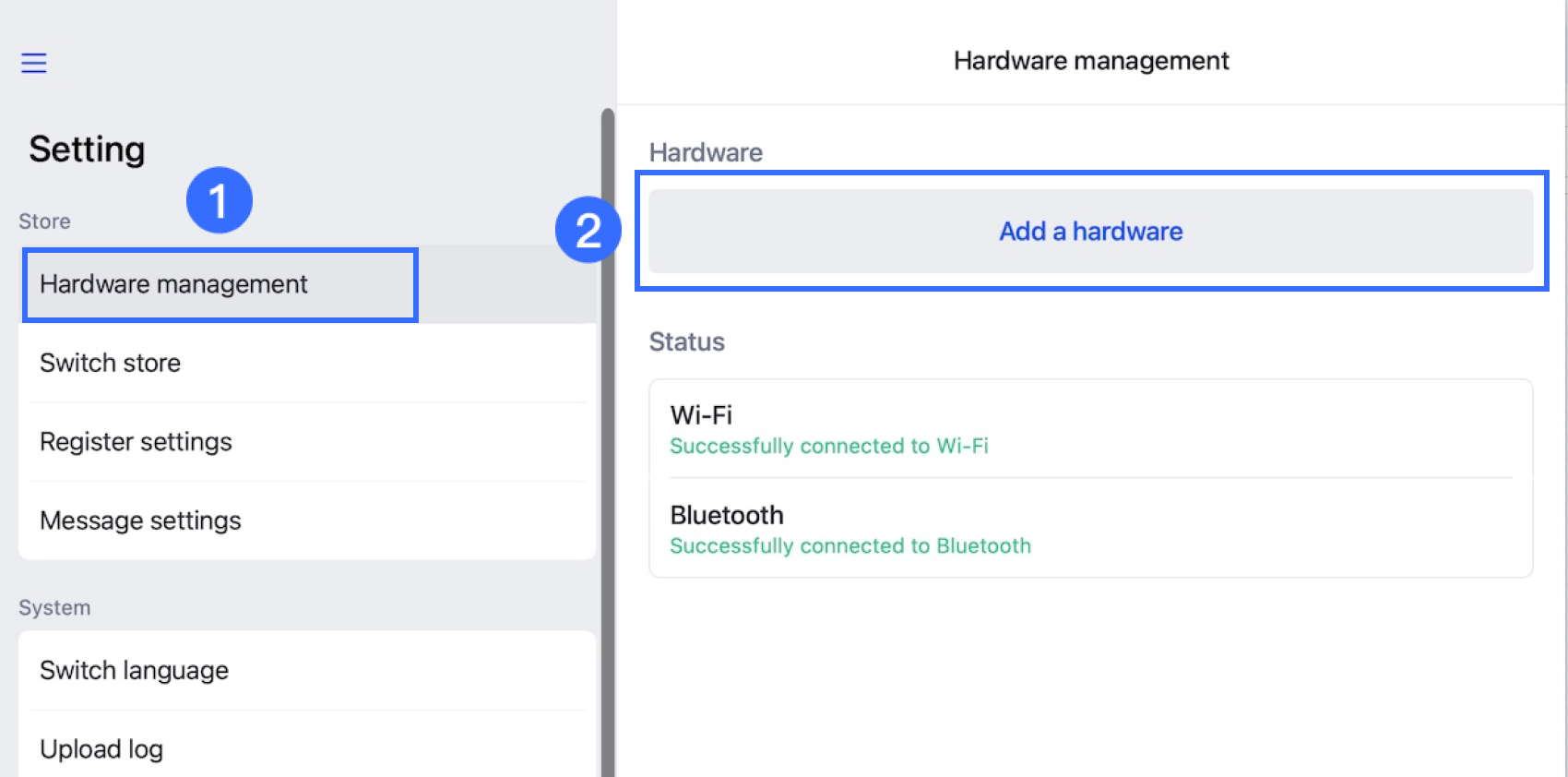Click the 'Successfully connected to Wi-Fi' message
The width and height of the screenshot is (1568, 777).
[x=828, y=447]
